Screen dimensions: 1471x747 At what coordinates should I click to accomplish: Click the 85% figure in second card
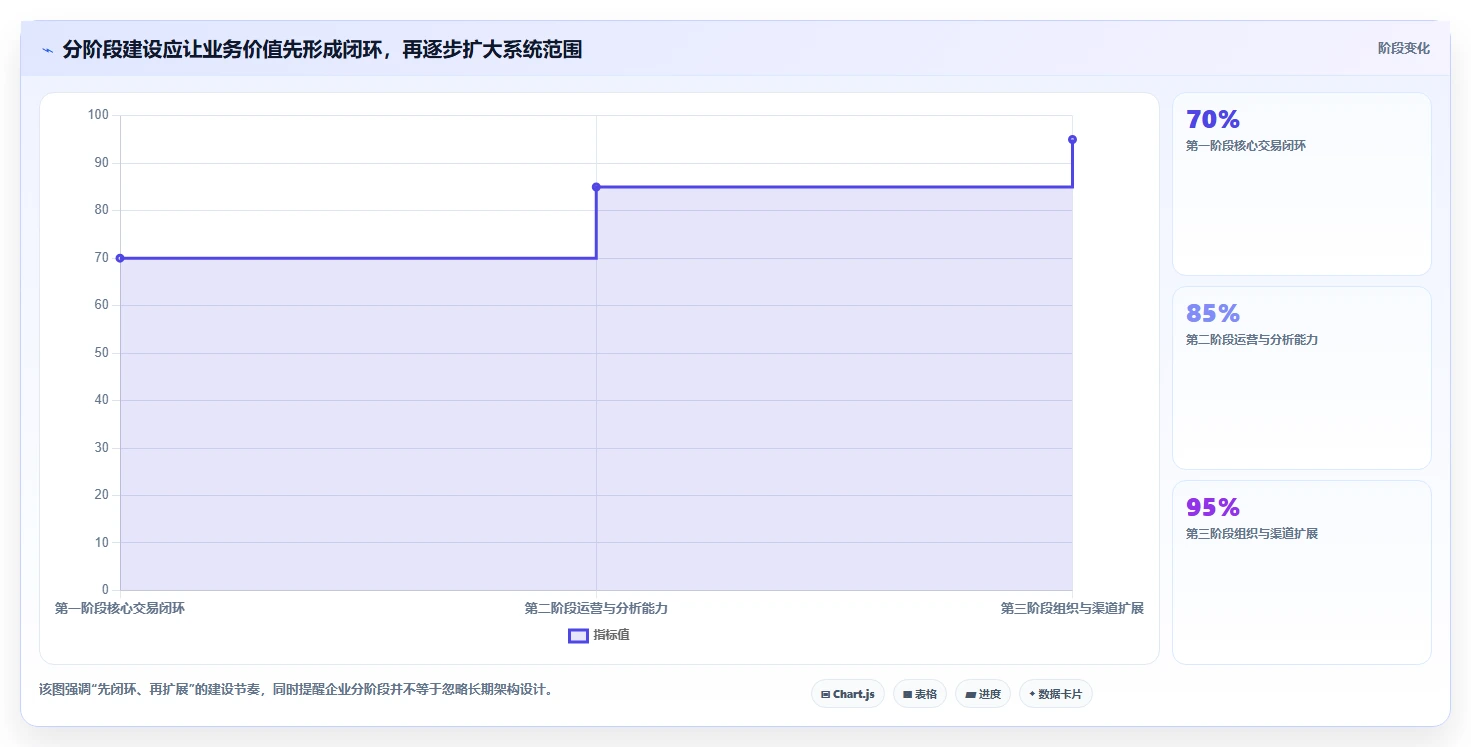1213,313
